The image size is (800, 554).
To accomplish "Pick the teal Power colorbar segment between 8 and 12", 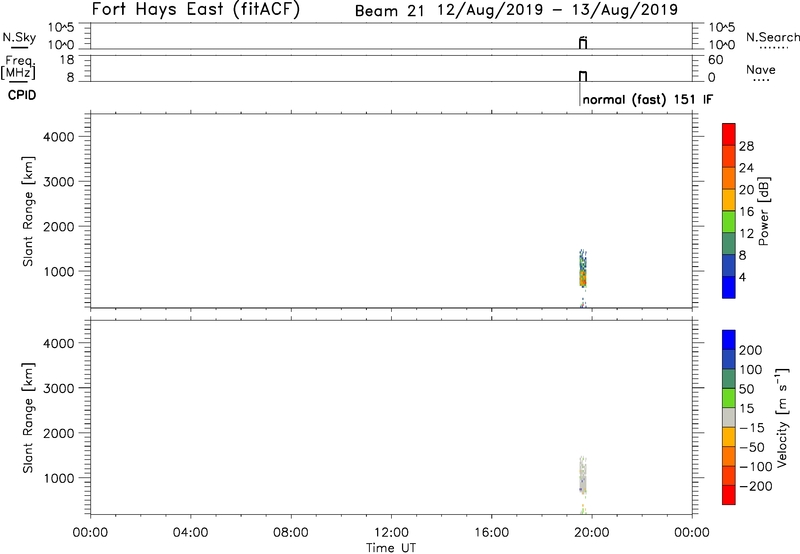I will [x=729, y=244].
